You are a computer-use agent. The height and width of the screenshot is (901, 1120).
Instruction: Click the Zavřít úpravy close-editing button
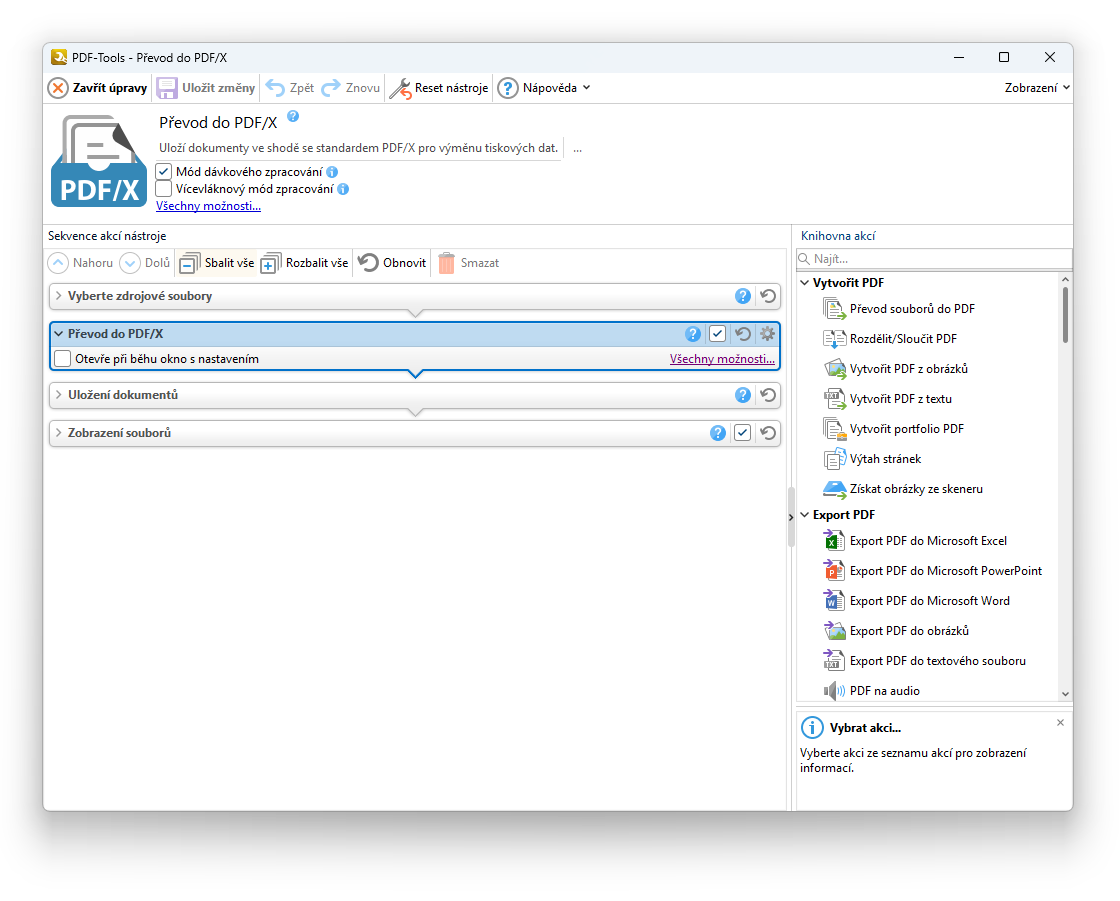click(x=98, y=88)
